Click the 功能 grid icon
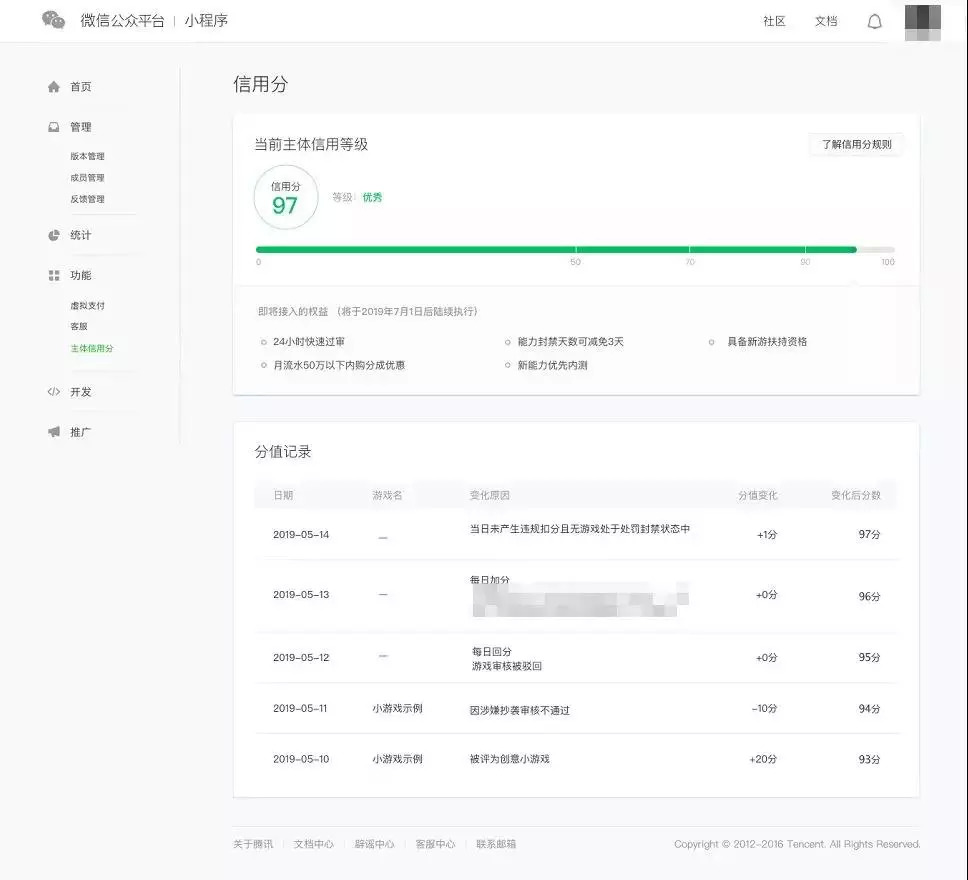Screen dimensions: 968x880 54,275
